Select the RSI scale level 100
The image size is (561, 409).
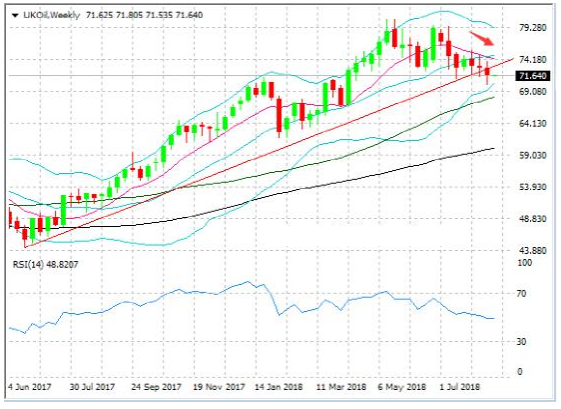(x=525, y=263)
